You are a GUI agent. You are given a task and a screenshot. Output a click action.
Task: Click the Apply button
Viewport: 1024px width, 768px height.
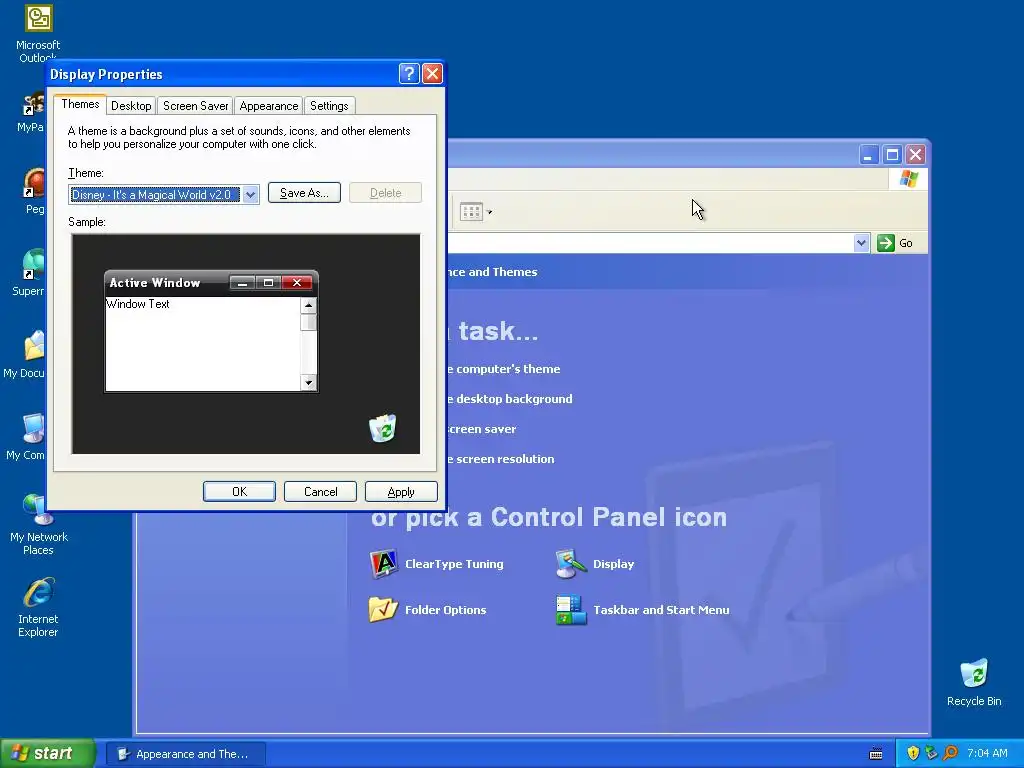click(401, 492)
